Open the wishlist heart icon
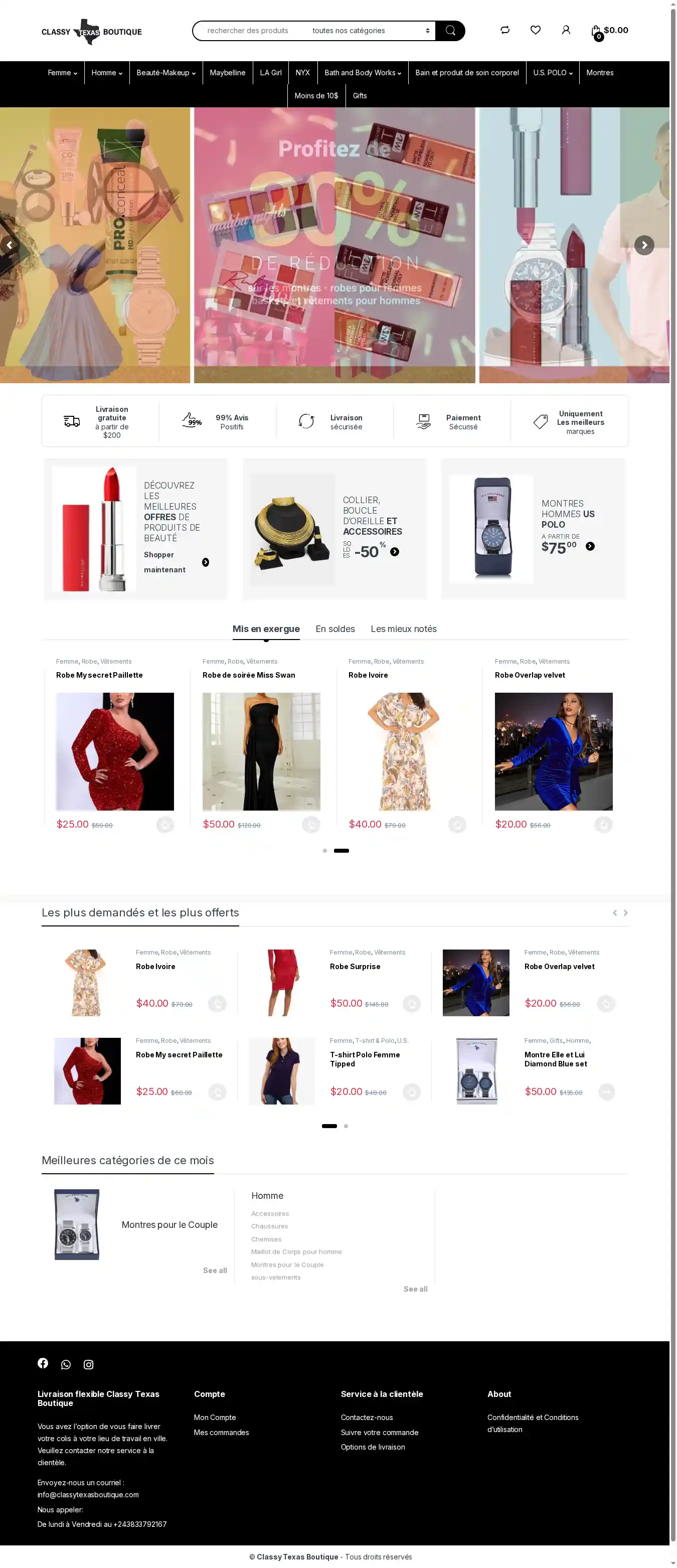Viewport: 677px width, 1568px height. pos(535,30)
